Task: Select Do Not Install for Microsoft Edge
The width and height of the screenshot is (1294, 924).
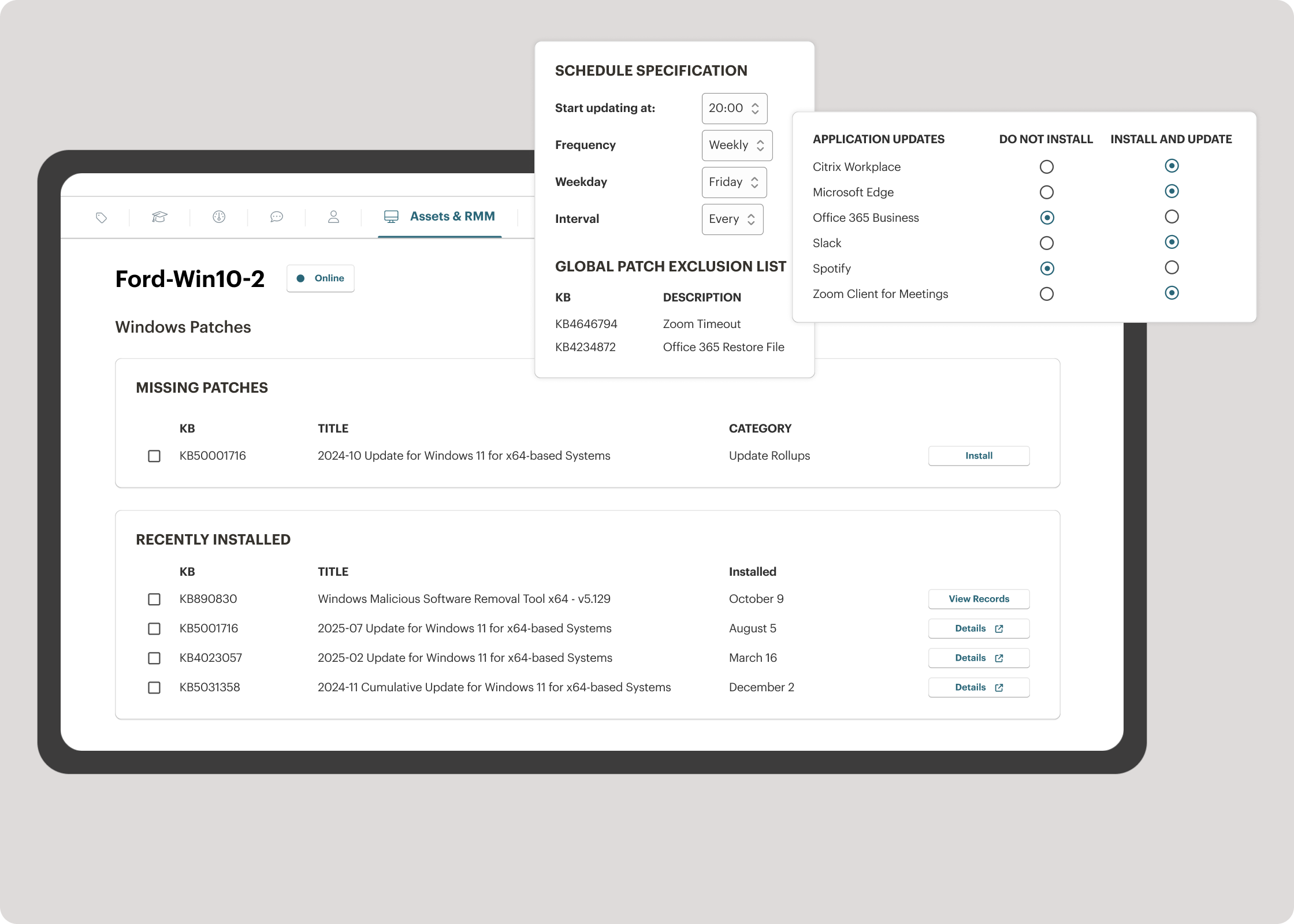Action: (x=1047, y=192)
